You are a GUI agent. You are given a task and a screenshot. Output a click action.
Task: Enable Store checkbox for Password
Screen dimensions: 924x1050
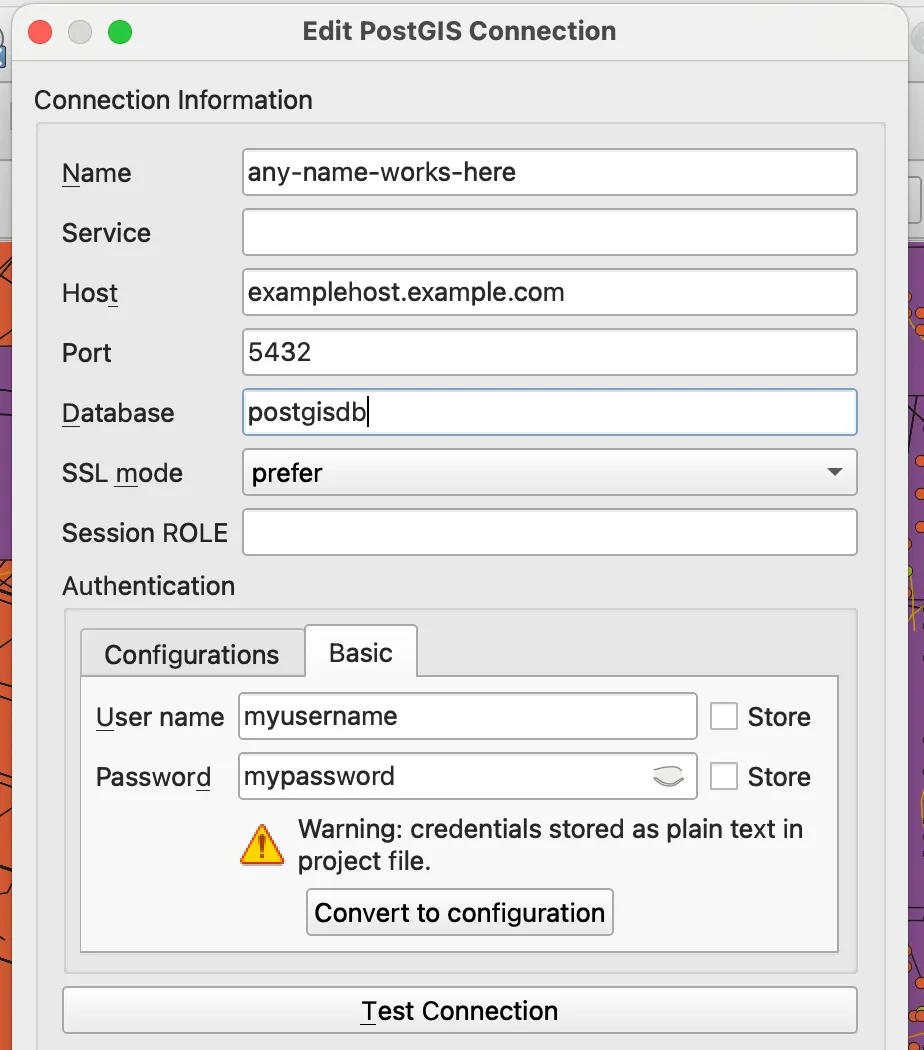[724, 777]
